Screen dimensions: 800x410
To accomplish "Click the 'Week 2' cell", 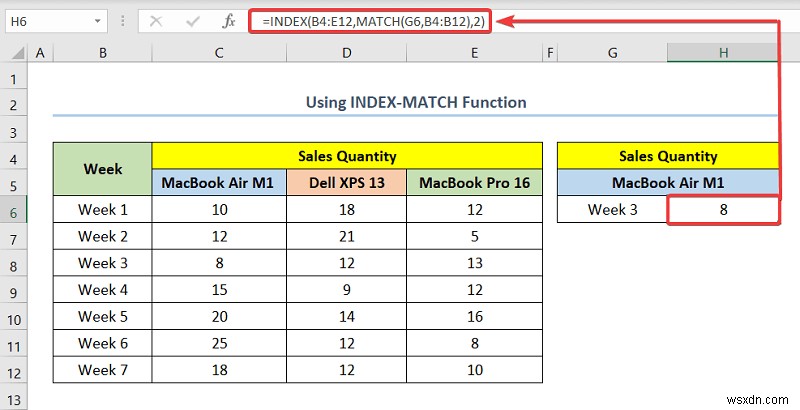I will point(102,236).
